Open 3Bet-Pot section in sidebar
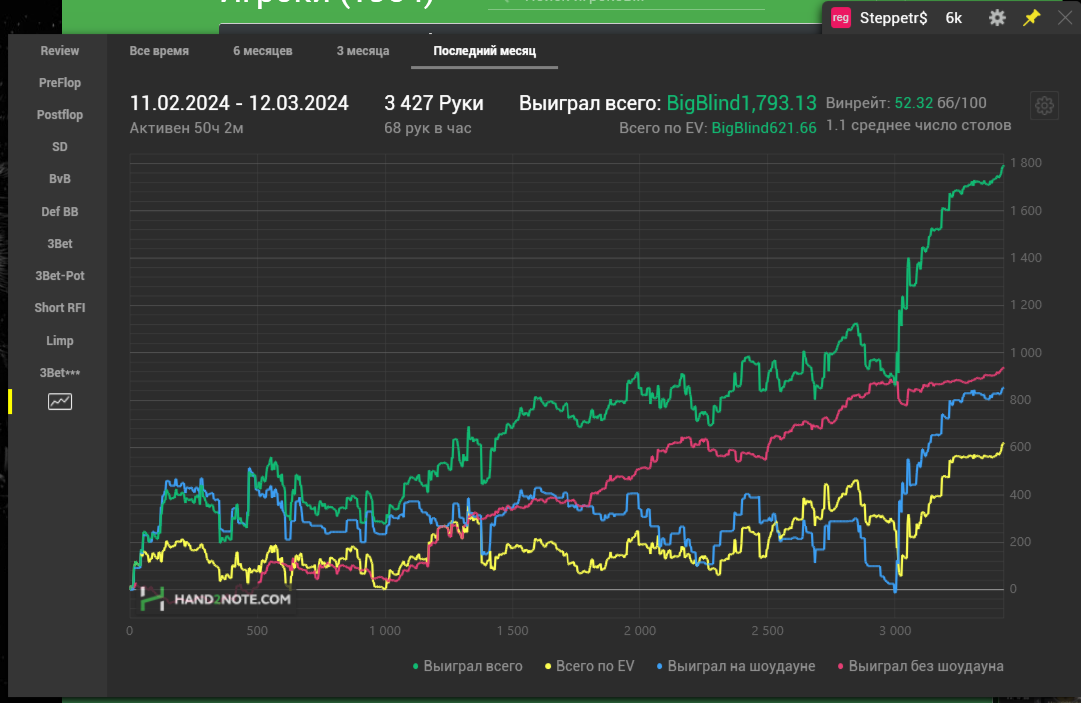 (x=59, y=276)
